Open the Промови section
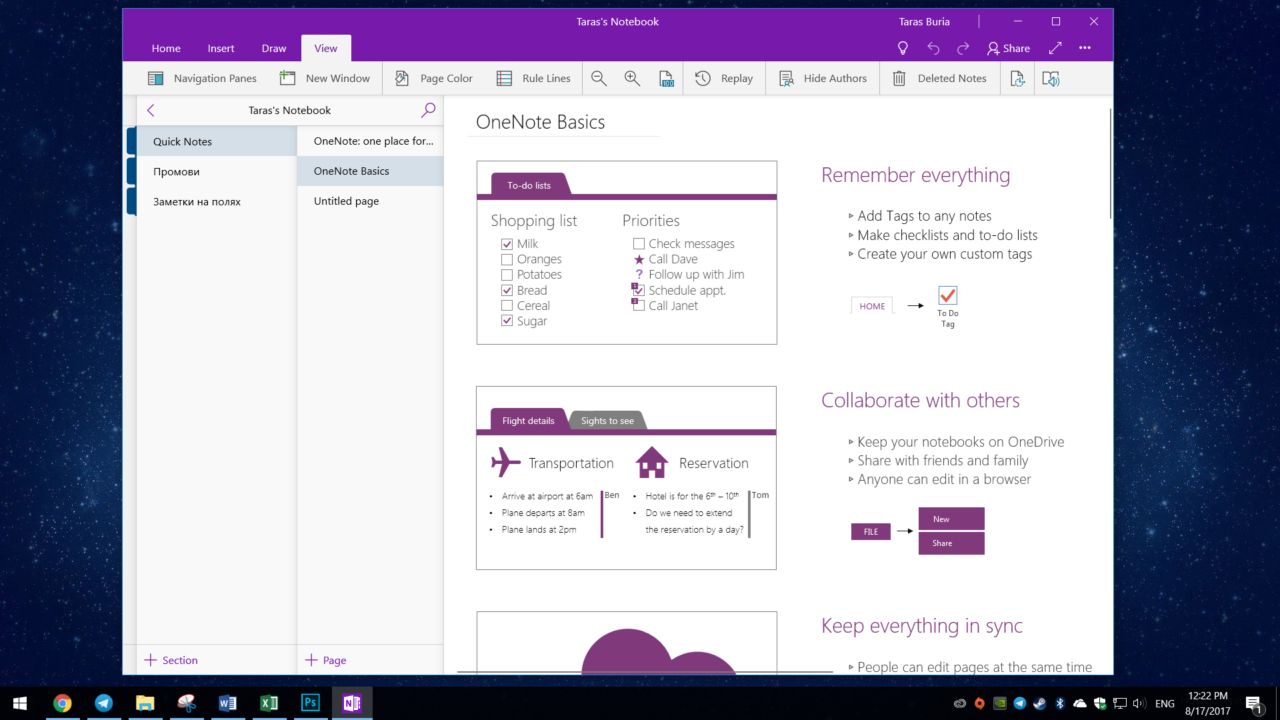The height and width of the screenshot is (720, 1280). coord(216,172)
